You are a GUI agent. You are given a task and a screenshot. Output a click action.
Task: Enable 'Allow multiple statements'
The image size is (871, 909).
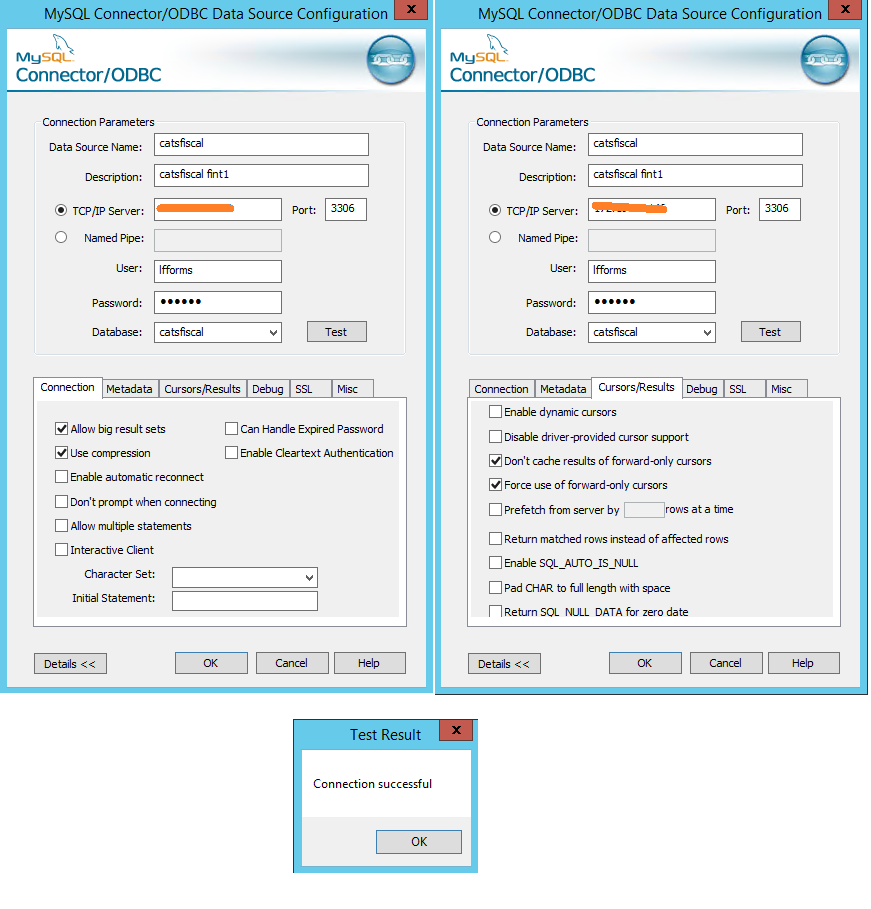[x=61, y=526]
